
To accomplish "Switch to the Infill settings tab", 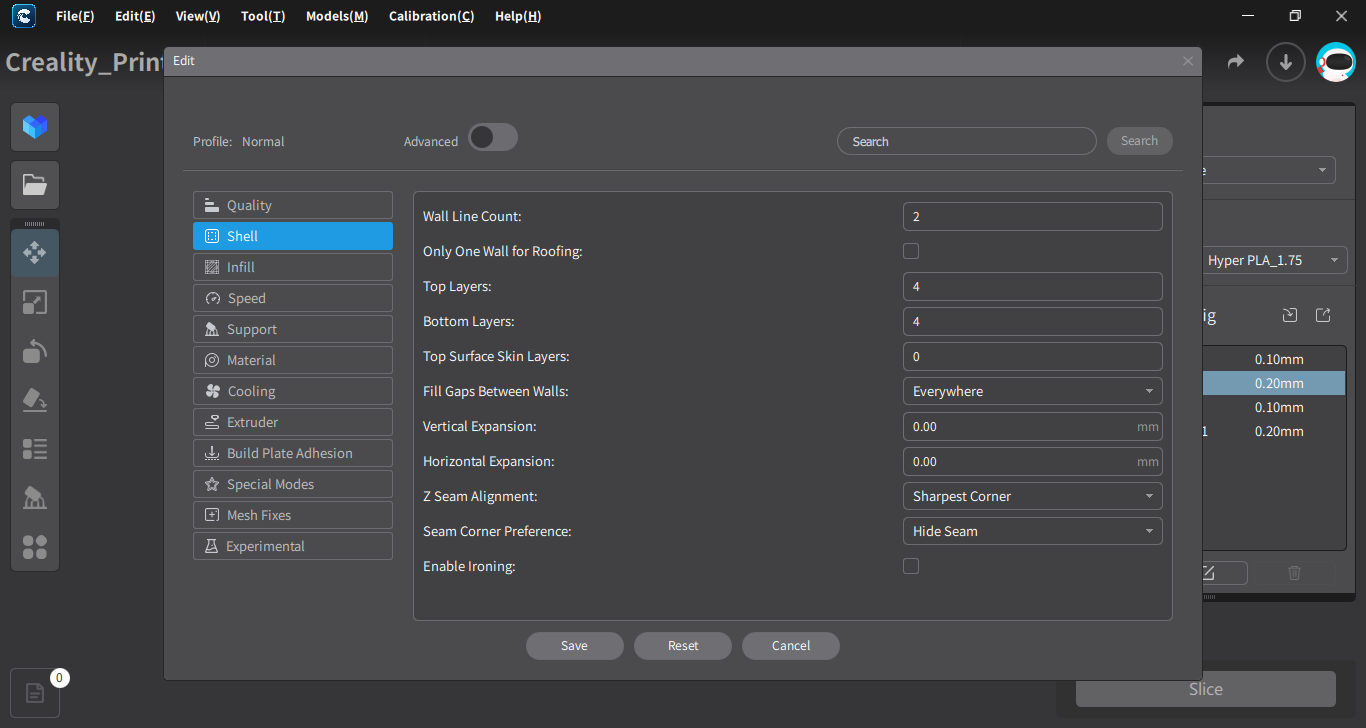I will tap(293, 267).
